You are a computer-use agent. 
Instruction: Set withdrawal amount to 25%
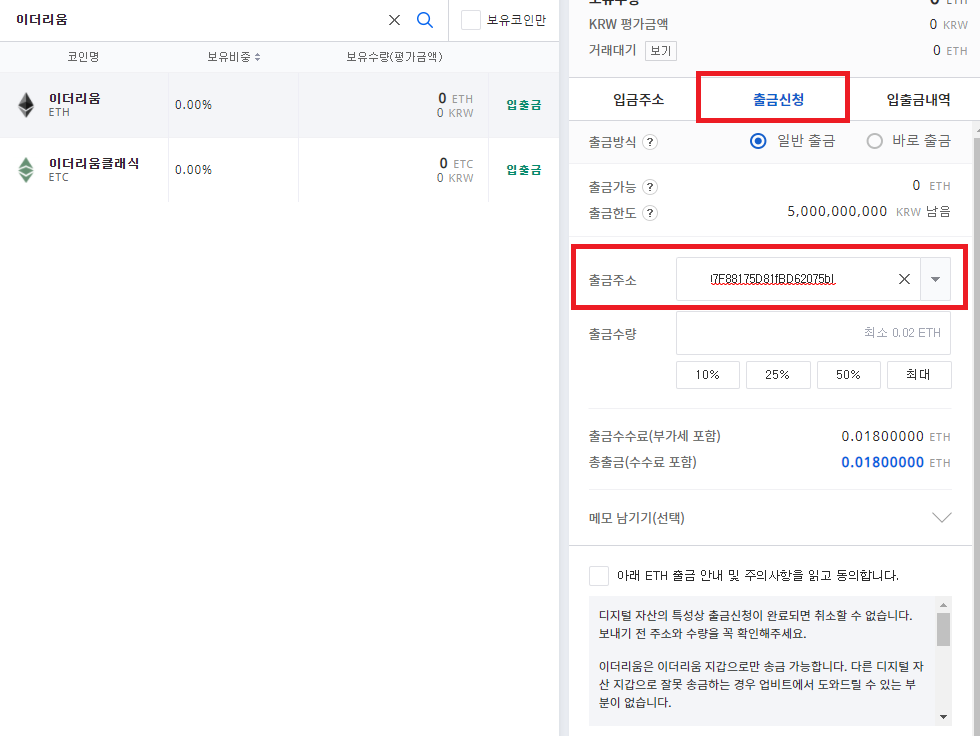coord(778,375)
